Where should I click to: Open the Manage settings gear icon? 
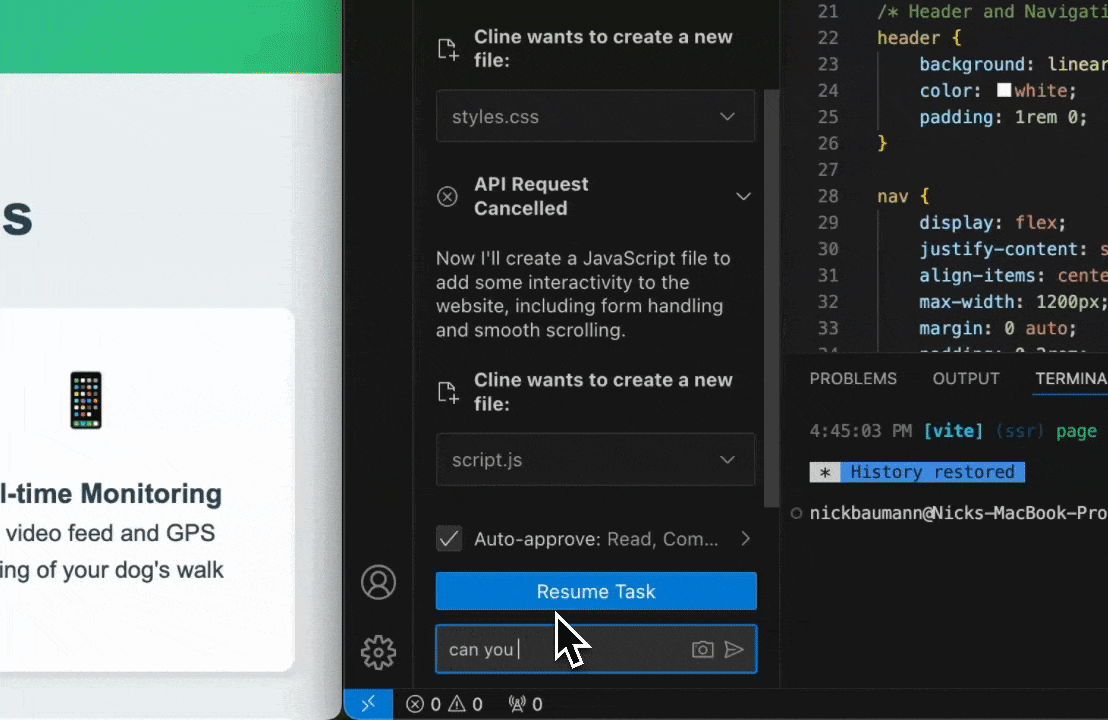click(x=379, y=651)
